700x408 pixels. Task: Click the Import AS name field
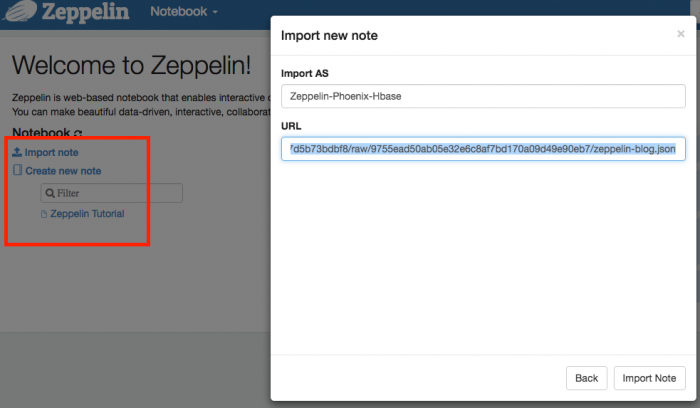coord(483,96)
